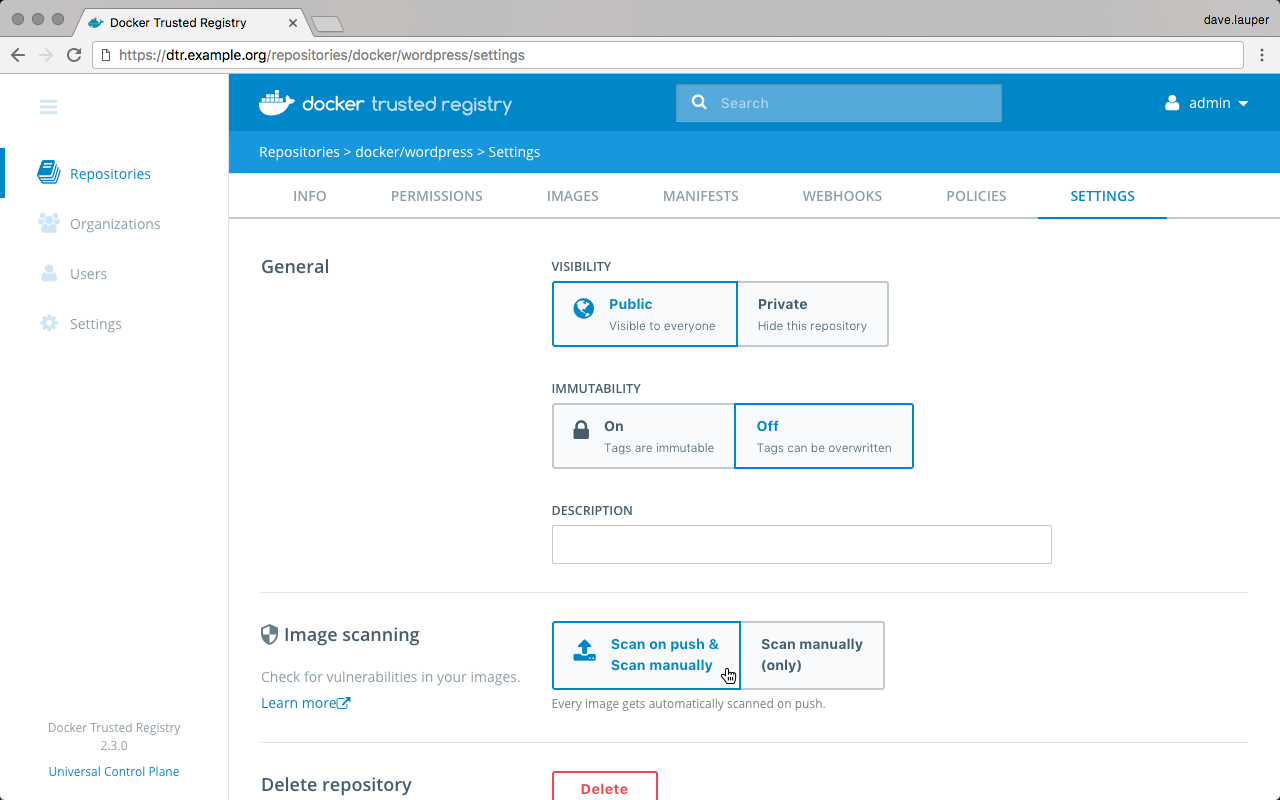
Task: Click the Repositories book icon
Action: (x=48, y=173)
